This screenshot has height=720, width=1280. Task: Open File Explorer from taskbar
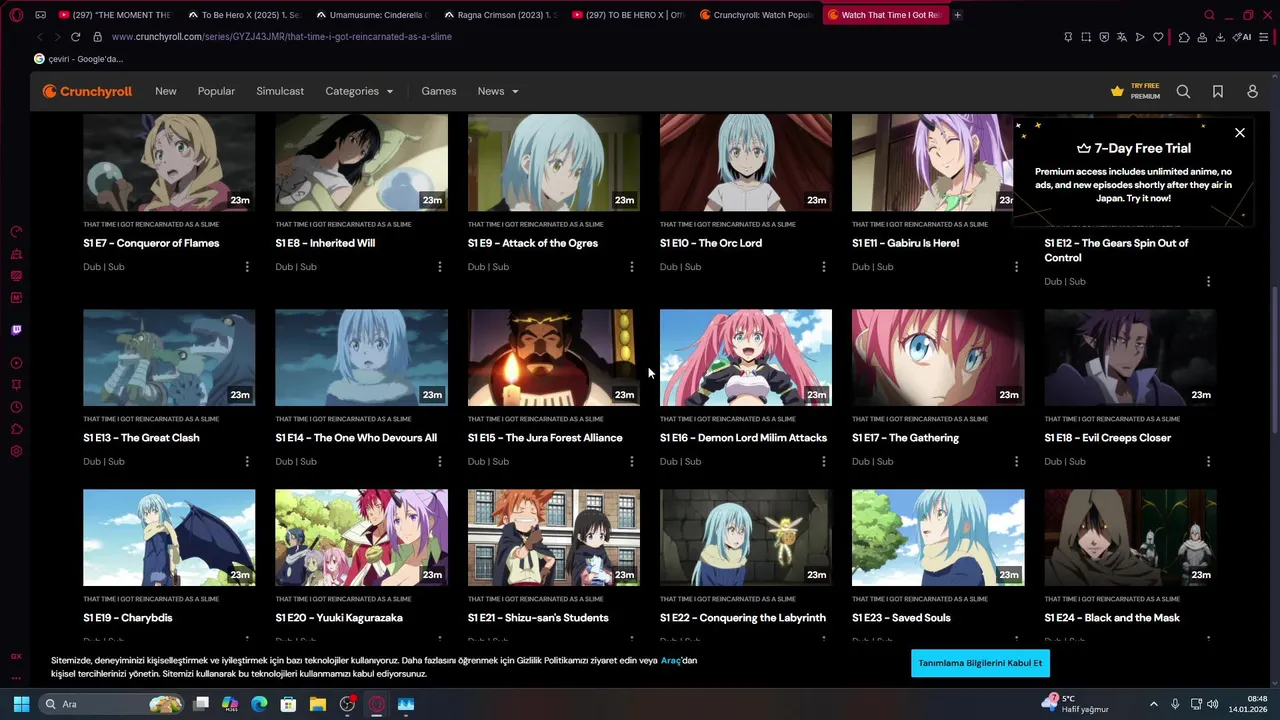[x=318, y=704]
